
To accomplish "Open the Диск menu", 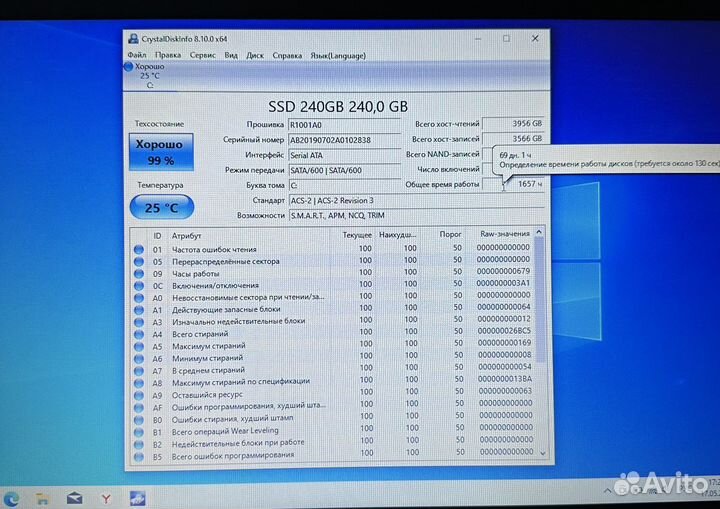I will pyautogui.click(x=255, y=55).
